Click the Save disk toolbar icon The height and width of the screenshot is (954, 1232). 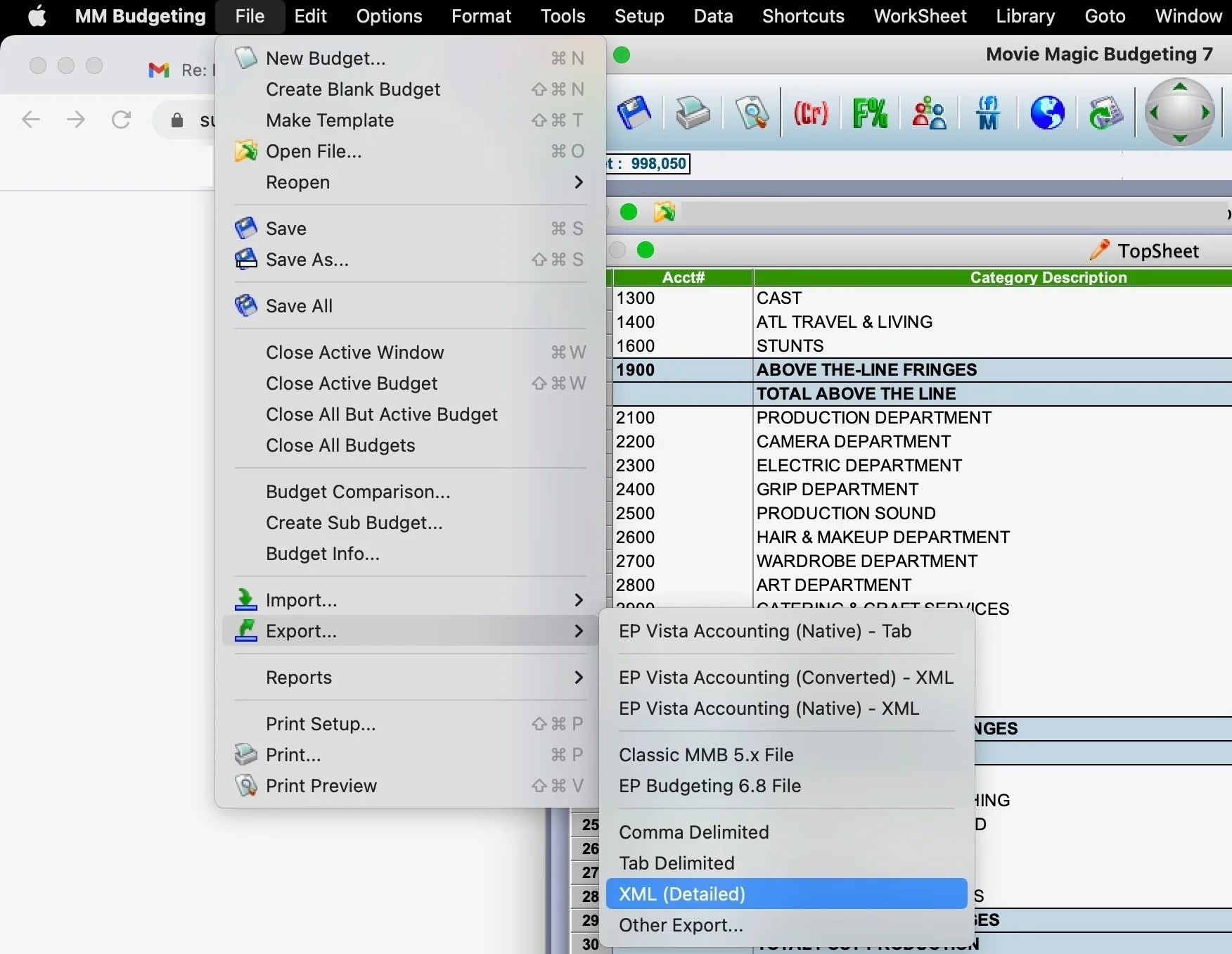pos(634,113)
